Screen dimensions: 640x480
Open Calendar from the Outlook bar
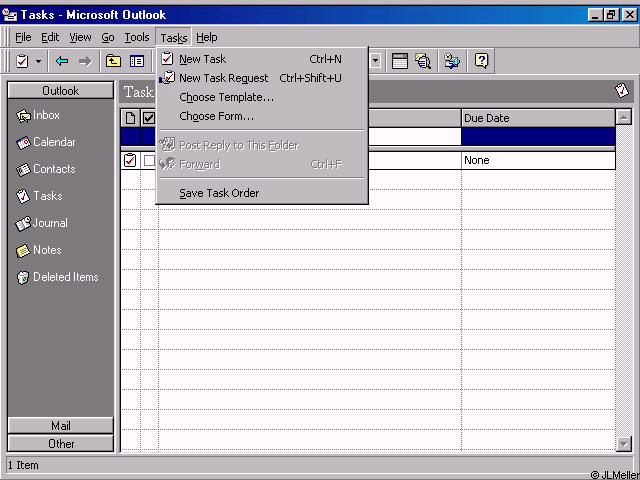46,142
